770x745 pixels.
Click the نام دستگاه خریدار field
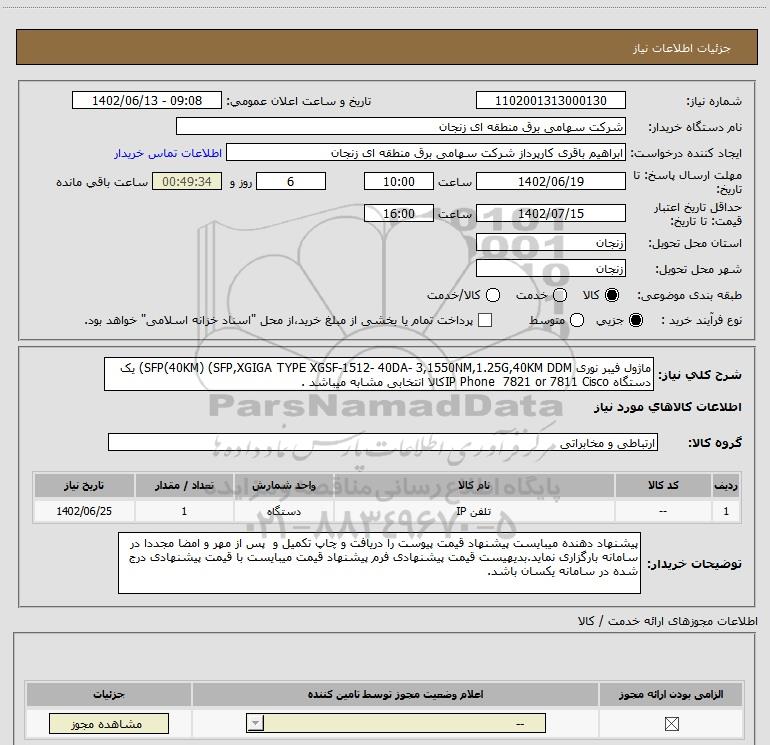pyautogui.click(x=401, y=127)
